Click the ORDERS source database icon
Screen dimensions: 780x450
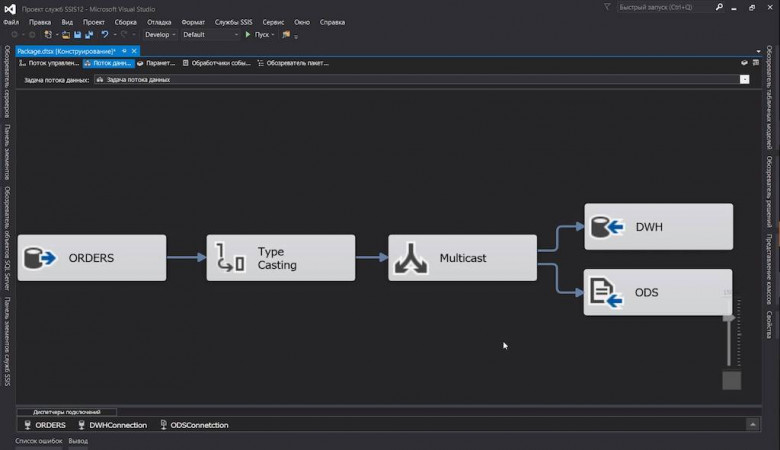coord(40,258)
